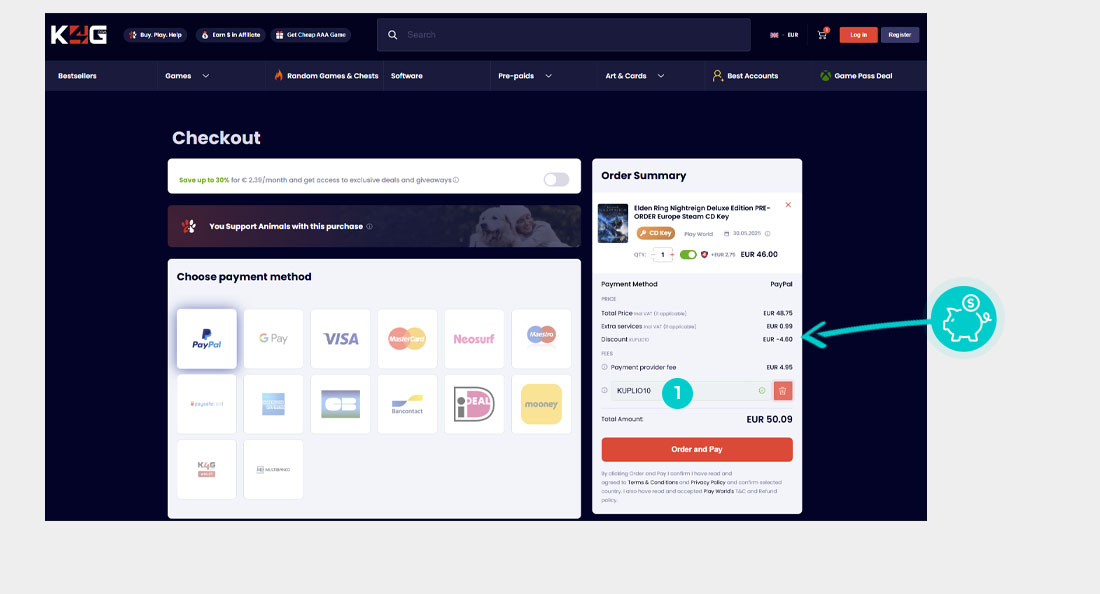Open the Art & Cards dropdown

(634, 76)
